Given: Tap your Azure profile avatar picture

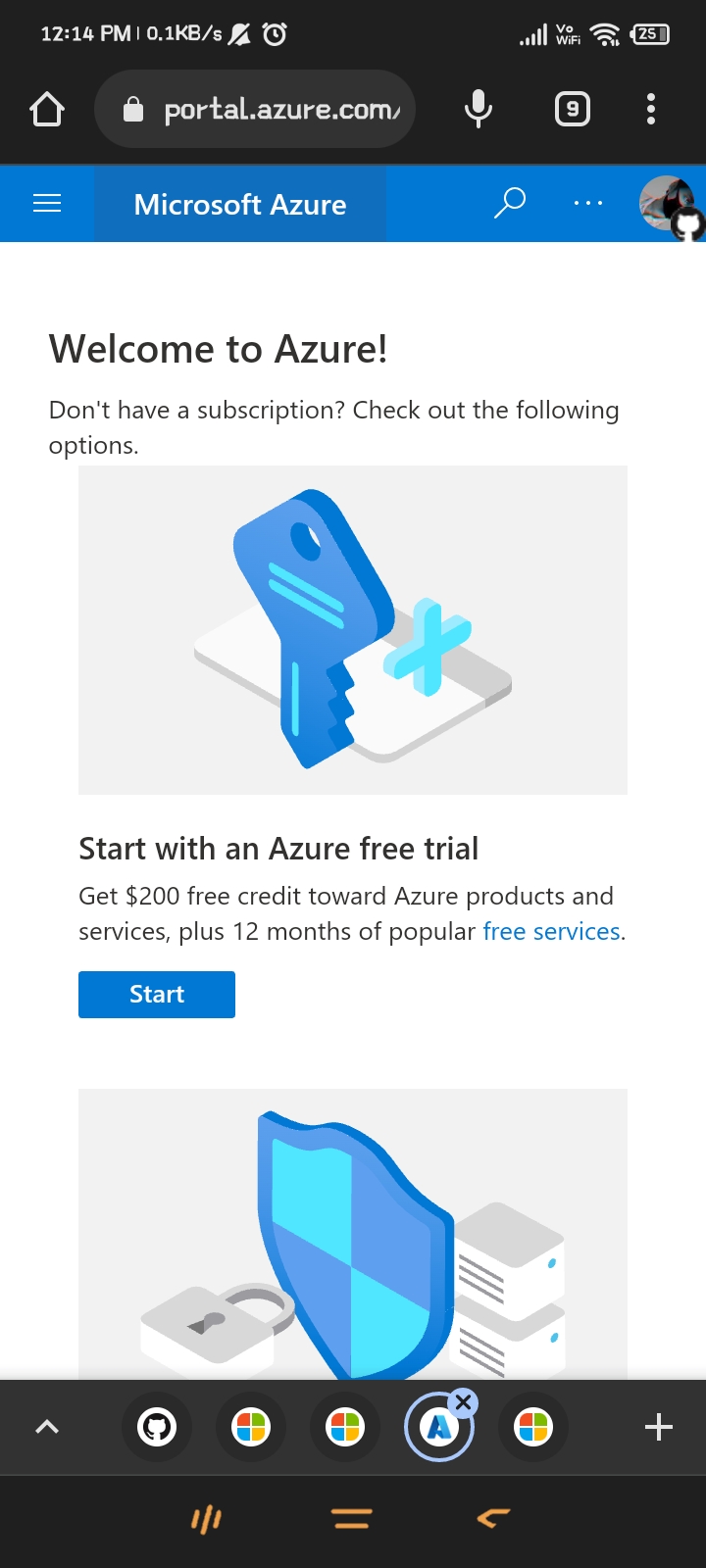Looking at the screenshot, I should tap(666, 204).
